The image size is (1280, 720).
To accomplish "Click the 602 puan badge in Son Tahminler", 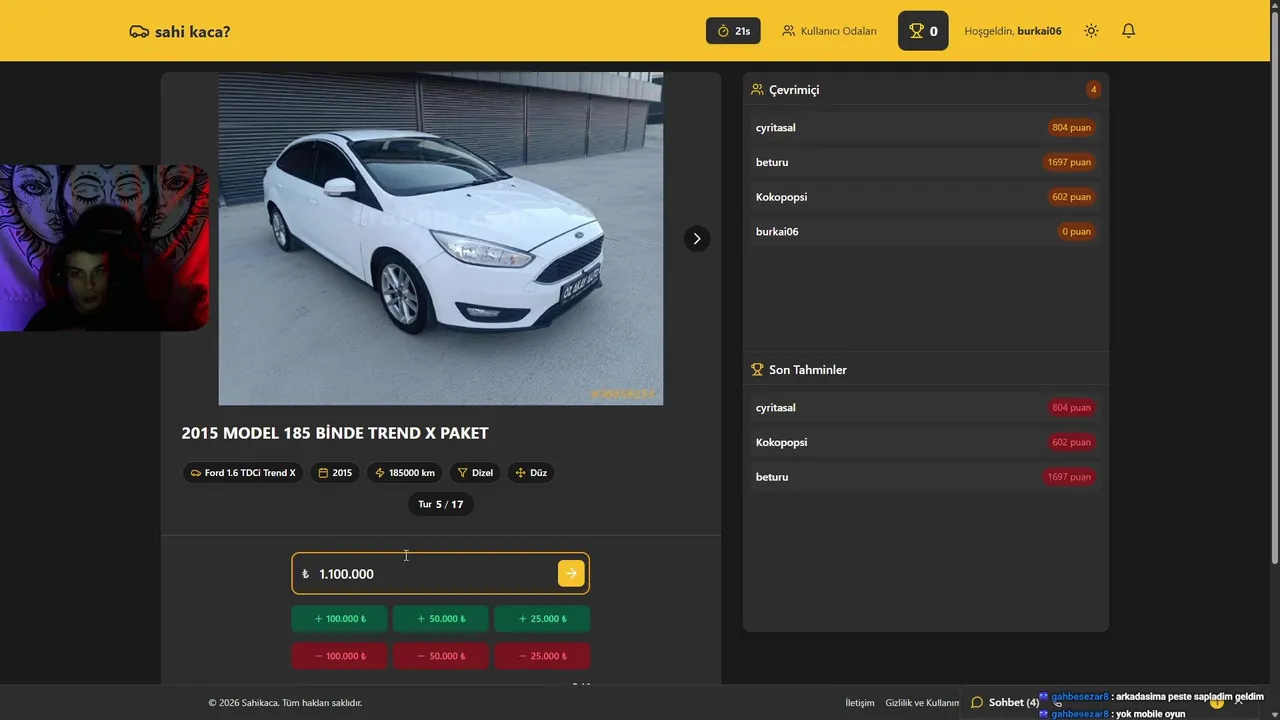I will pyautogui.click(x=1071, y=442).
